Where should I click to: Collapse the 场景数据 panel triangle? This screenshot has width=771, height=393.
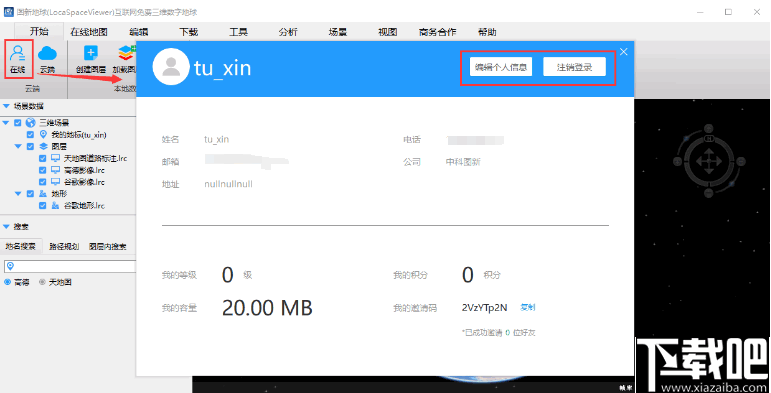coord(6,106)
